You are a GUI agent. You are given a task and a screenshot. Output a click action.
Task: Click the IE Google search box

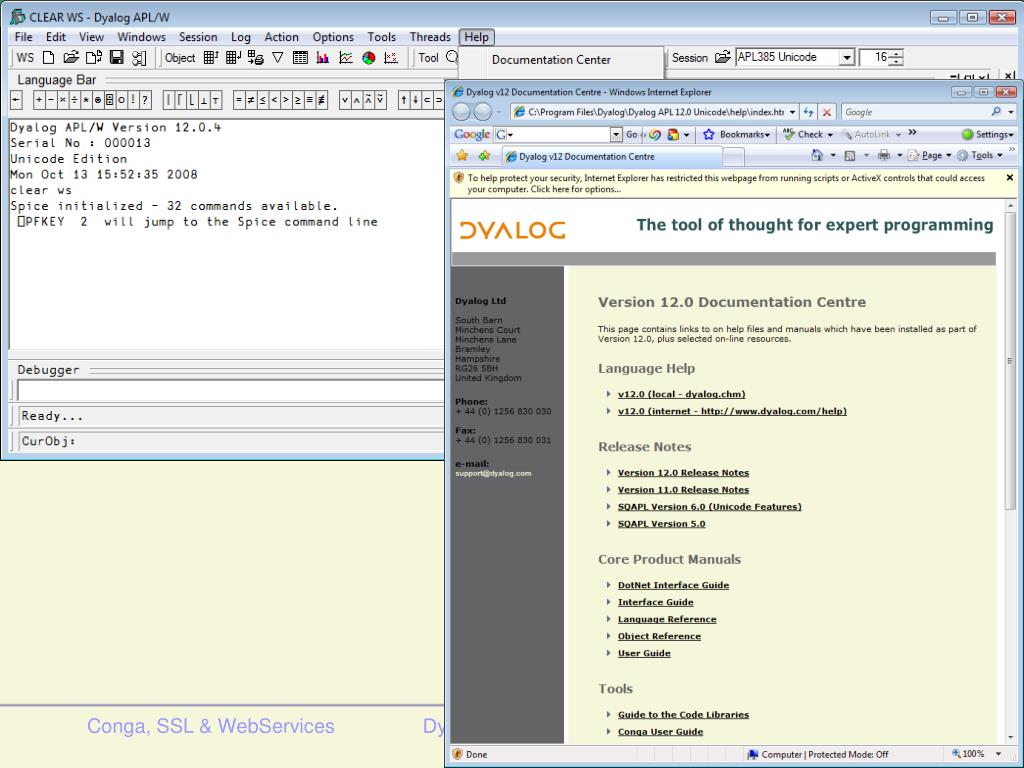pos(914,112)
